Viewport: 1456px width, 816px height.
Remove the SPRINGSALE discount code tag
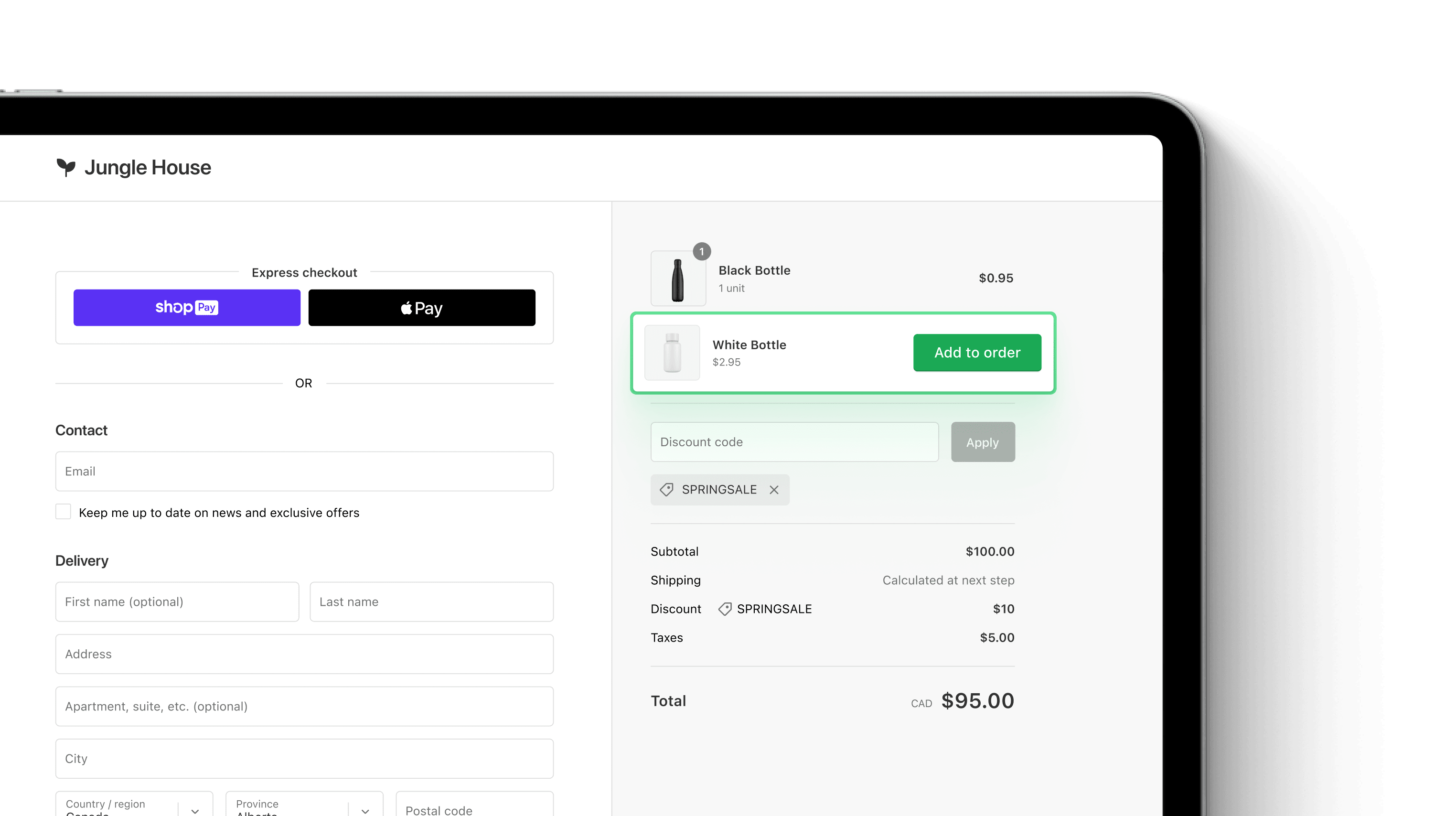(x=774, y=490)
